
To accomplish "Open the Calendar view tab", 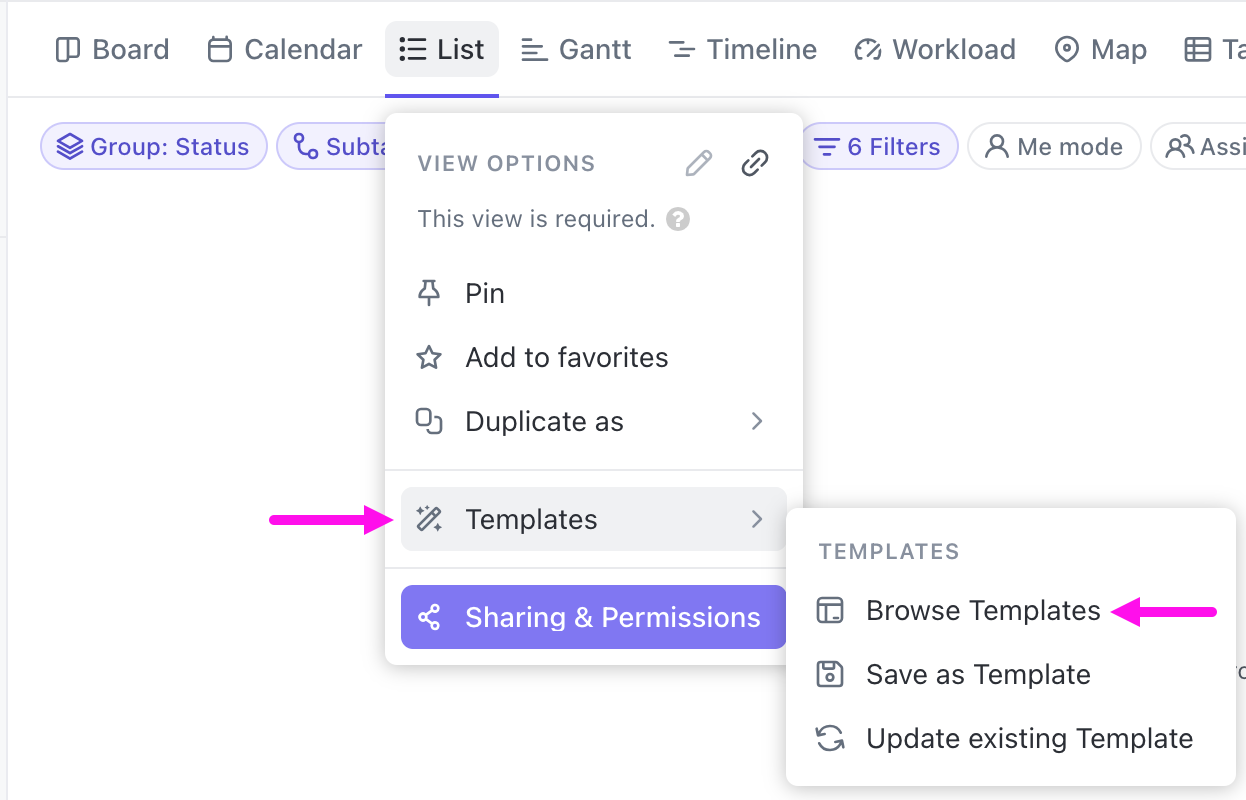I will point(284,49).
